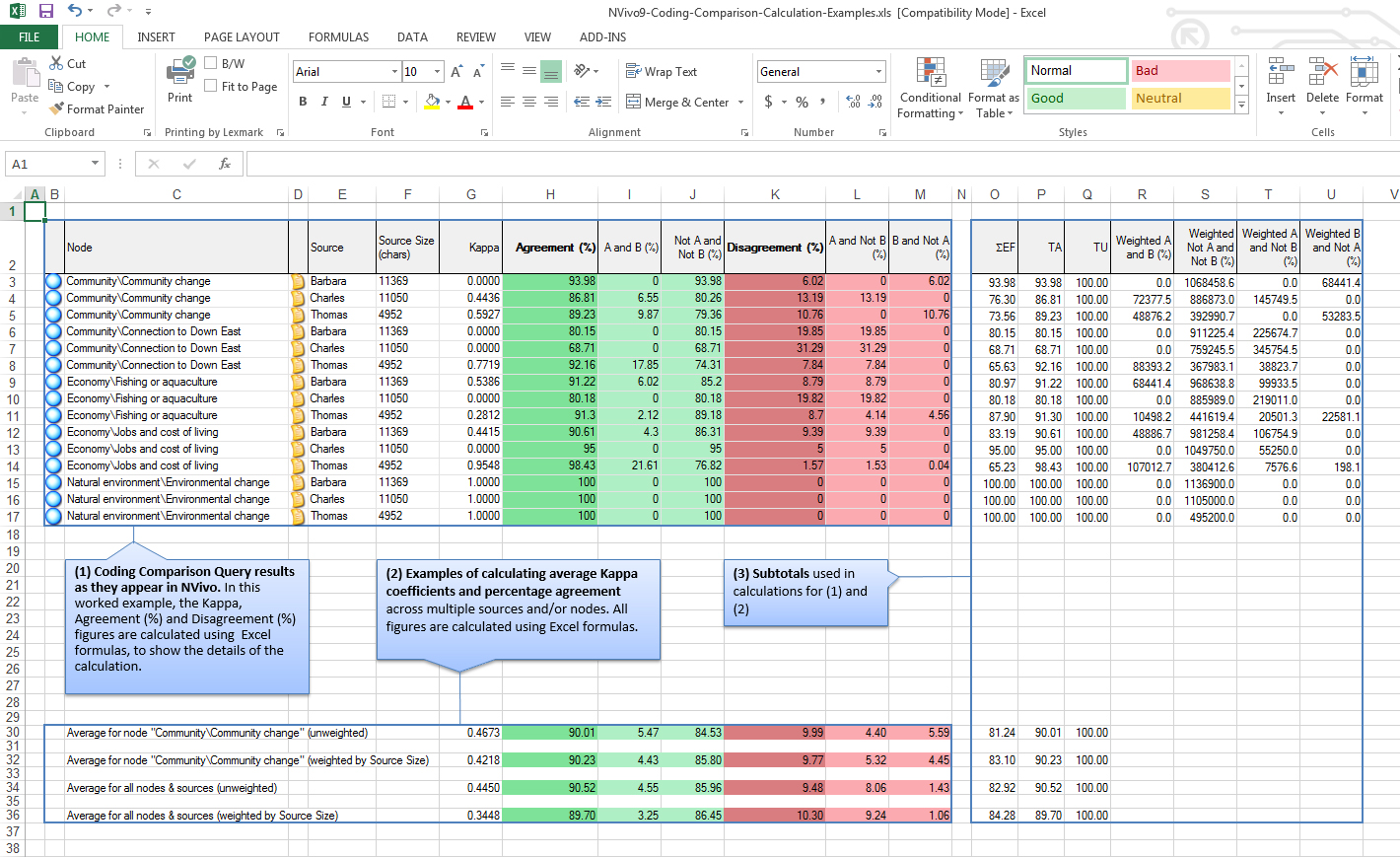Open the font name dropdown showing Arial

pyautogui.click(x=395, y=72)
